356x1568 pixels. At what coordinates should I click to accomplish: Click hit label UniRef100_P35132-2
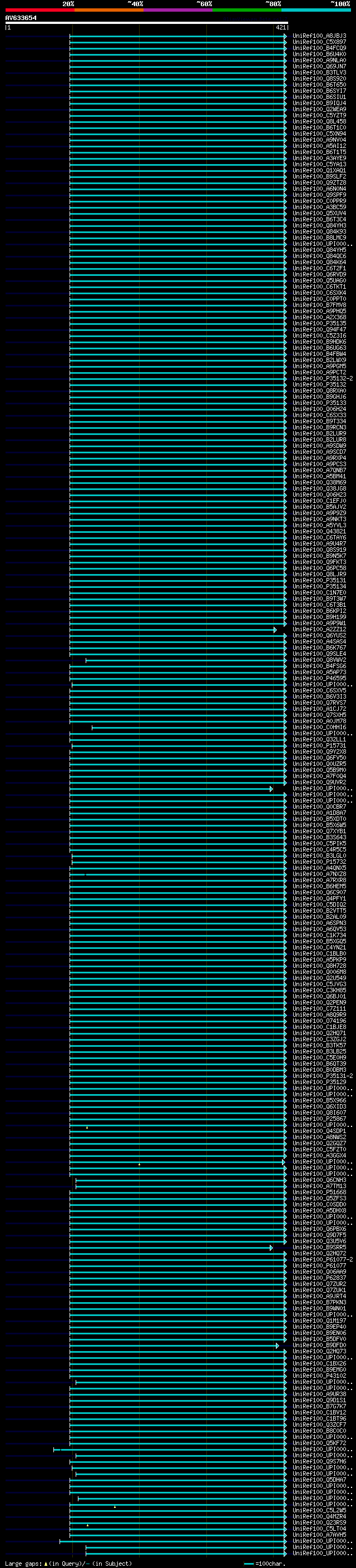pyautogui.click(x=323, y=379)
